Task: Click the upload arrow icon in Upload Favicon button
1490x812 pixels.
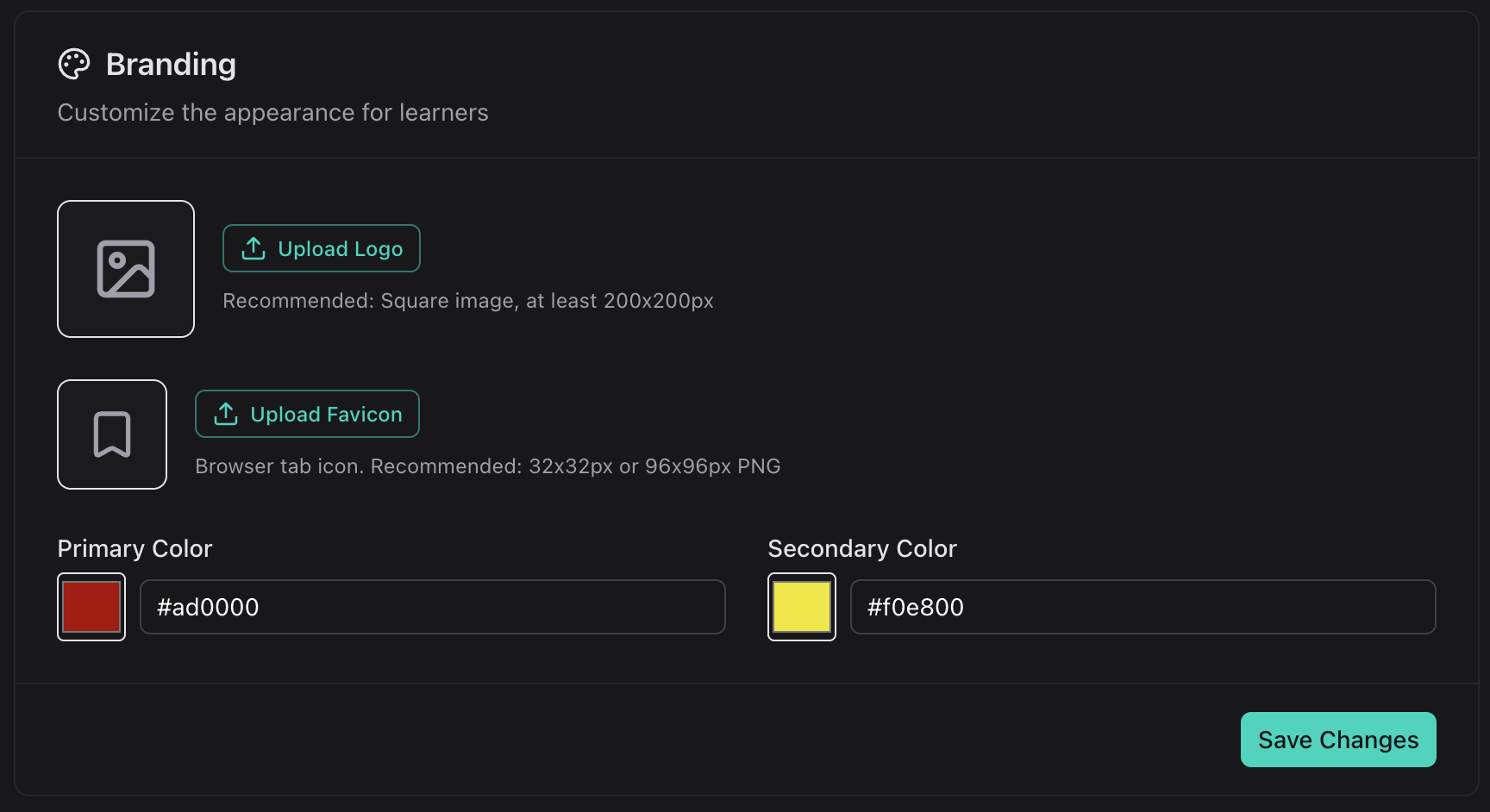Action: pos(225,414)
